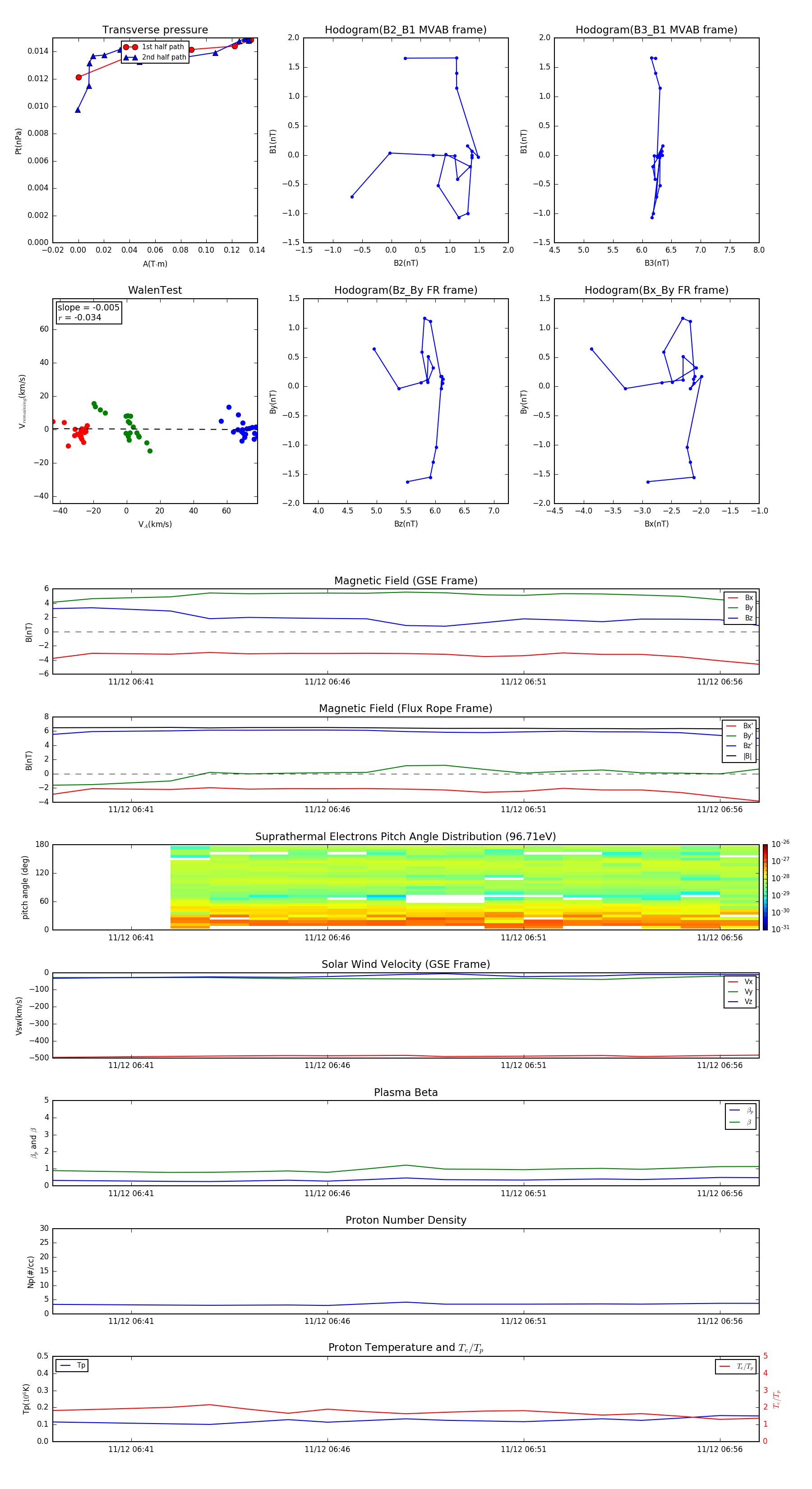Screen dimensions: 812x1489
Task: Select 'Vz' in the velocity legend
Action: 741,1002
